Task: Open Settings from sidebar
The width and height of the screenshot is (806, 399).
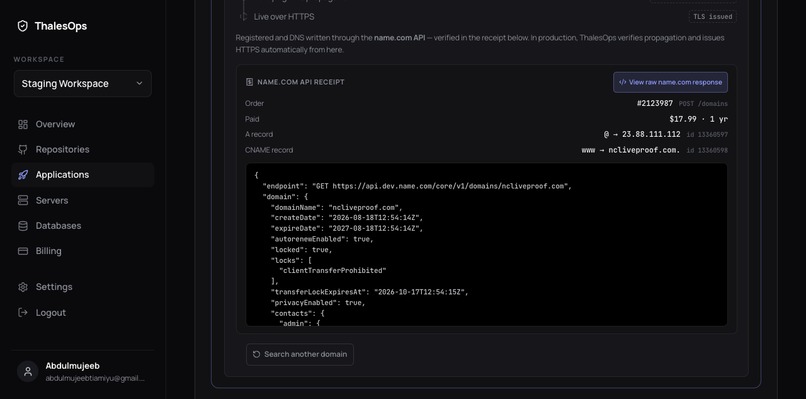Action: [x=83, y=287]
